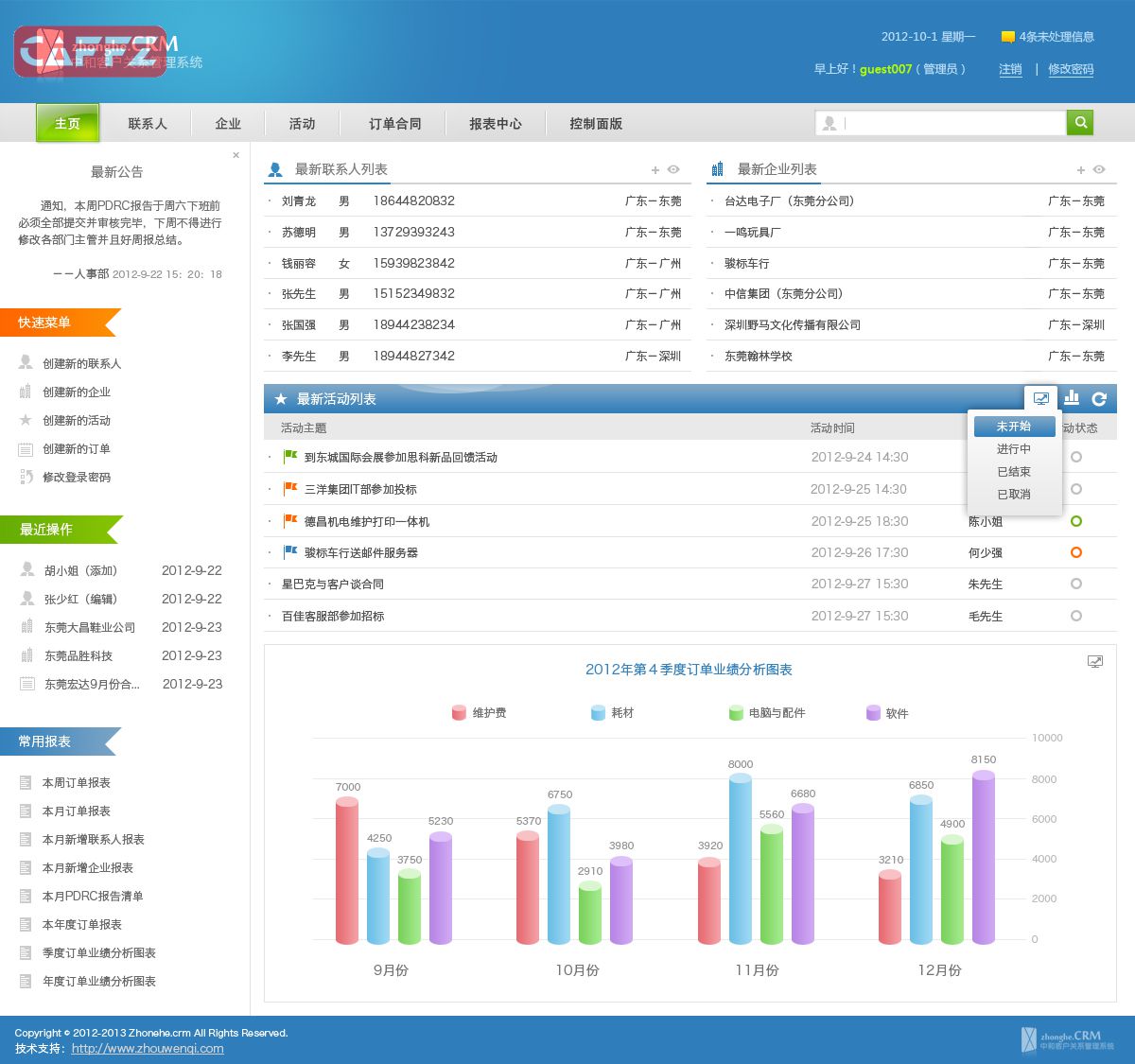Screen dimensions: 1135x1064
Task: Open 创建新的联系人 in quick menu
Action: [81, 364]
